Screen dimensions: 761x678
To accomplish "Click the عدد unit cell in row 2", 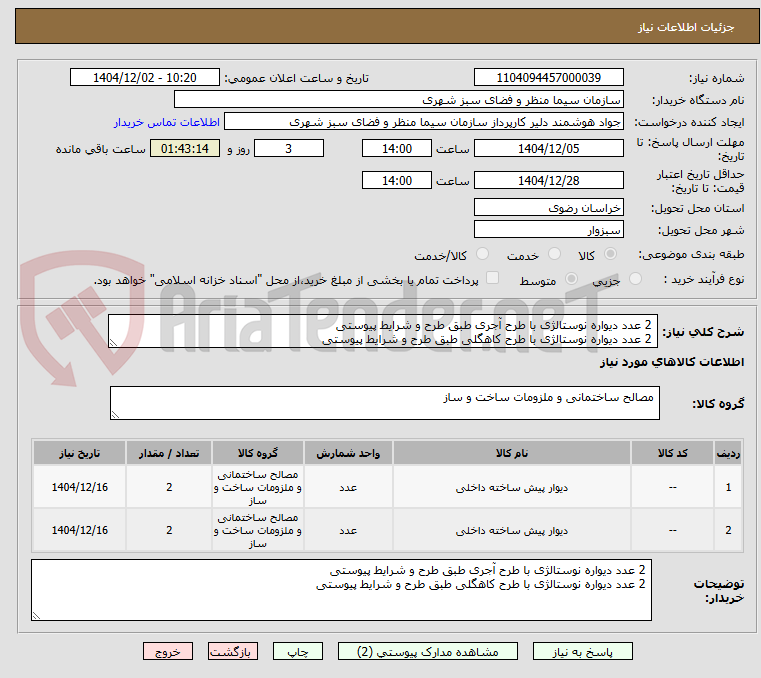I will tap(348, 530).
